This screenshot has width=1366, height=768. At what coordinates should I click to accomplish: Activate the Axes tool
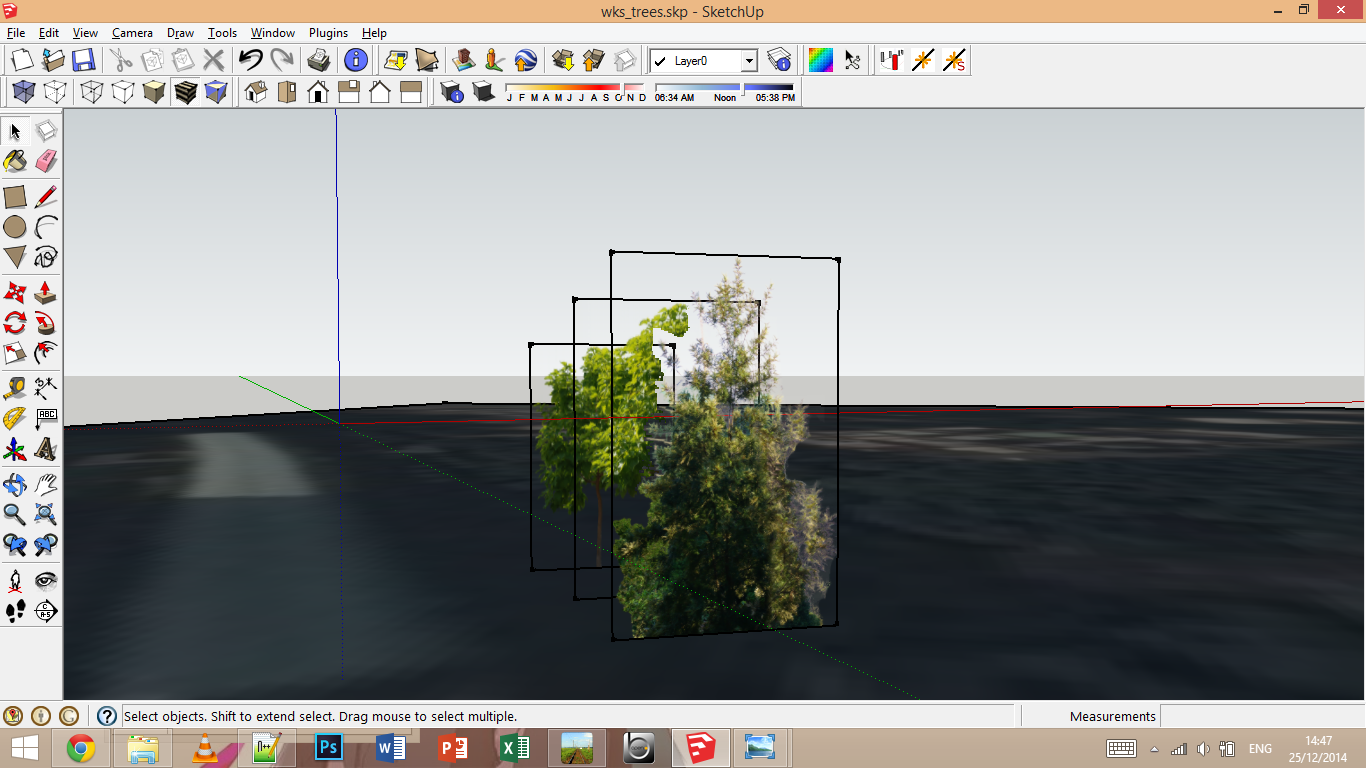coord(15,450)
